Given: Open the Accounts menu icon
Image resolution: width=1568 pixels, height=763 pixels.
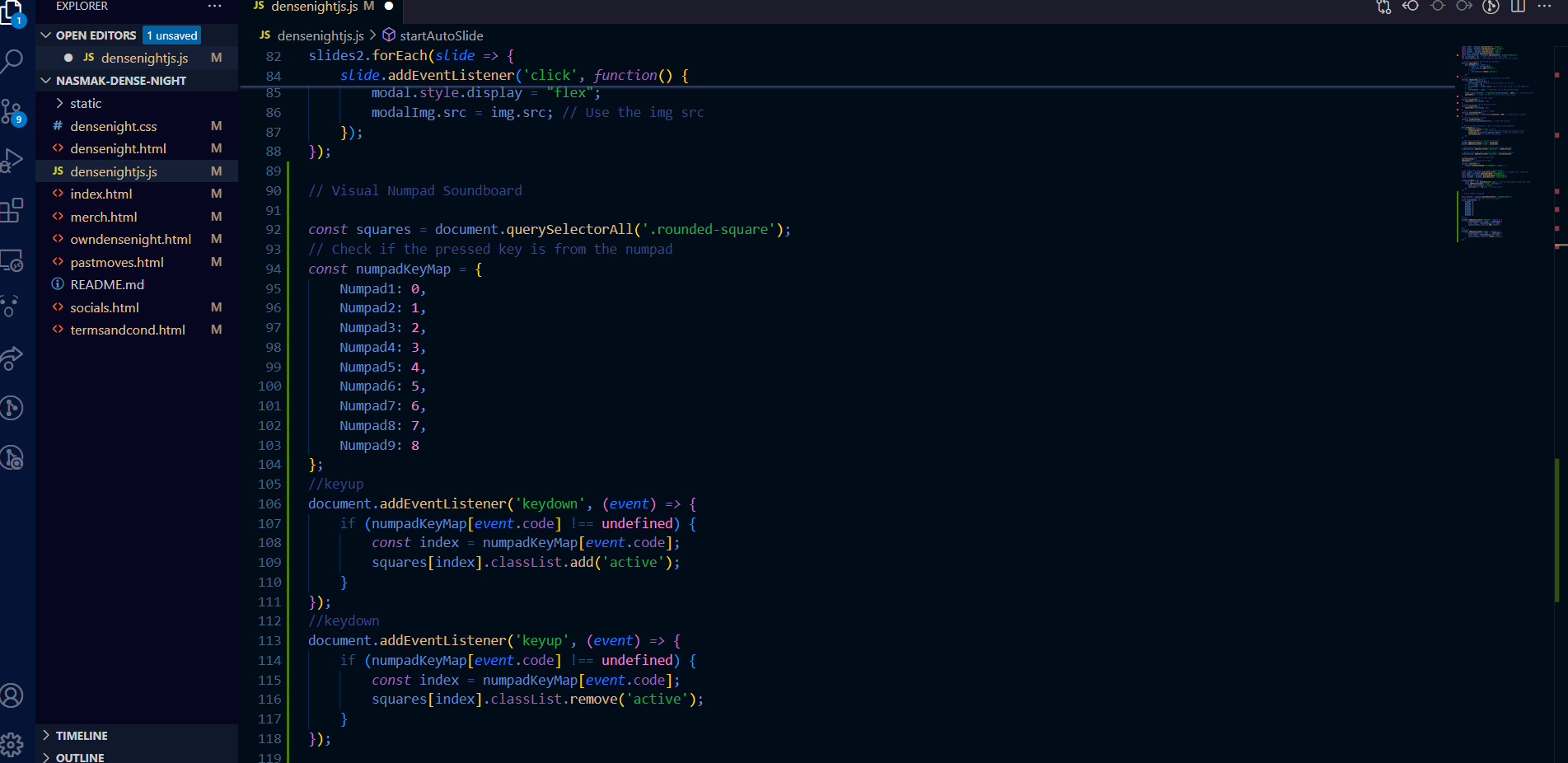Looking at the screenshot, I should coord(12,696).
